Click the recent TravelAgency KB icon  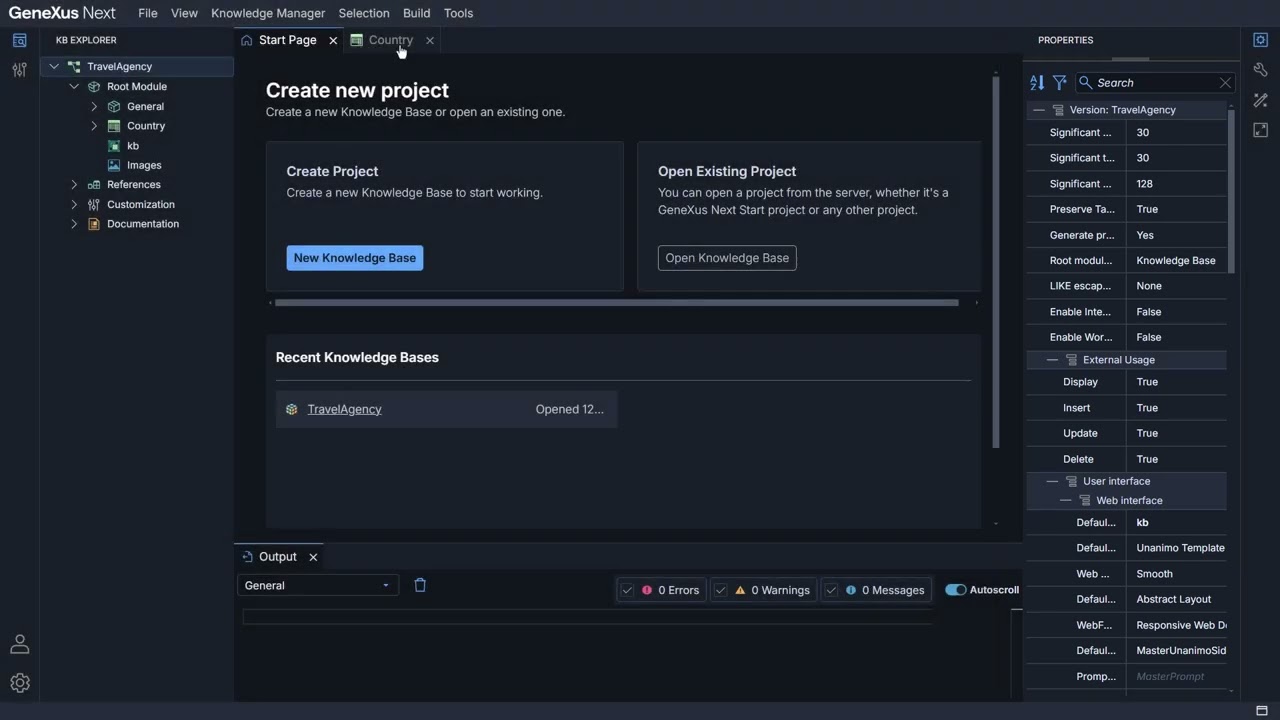pos(291,409)
